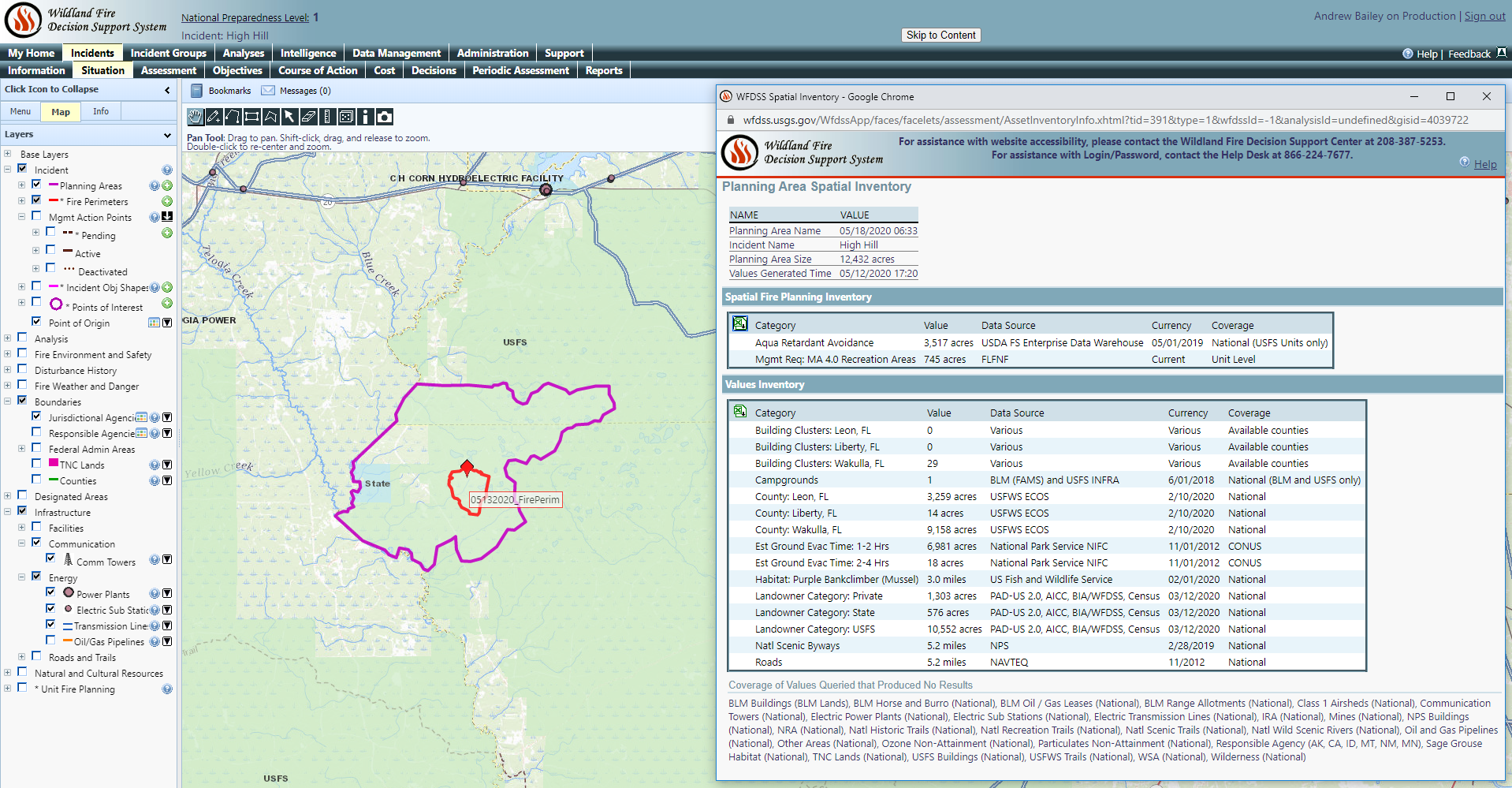
Task: Enable Counties layer checkbox
Action: click(x=36, y=479)
